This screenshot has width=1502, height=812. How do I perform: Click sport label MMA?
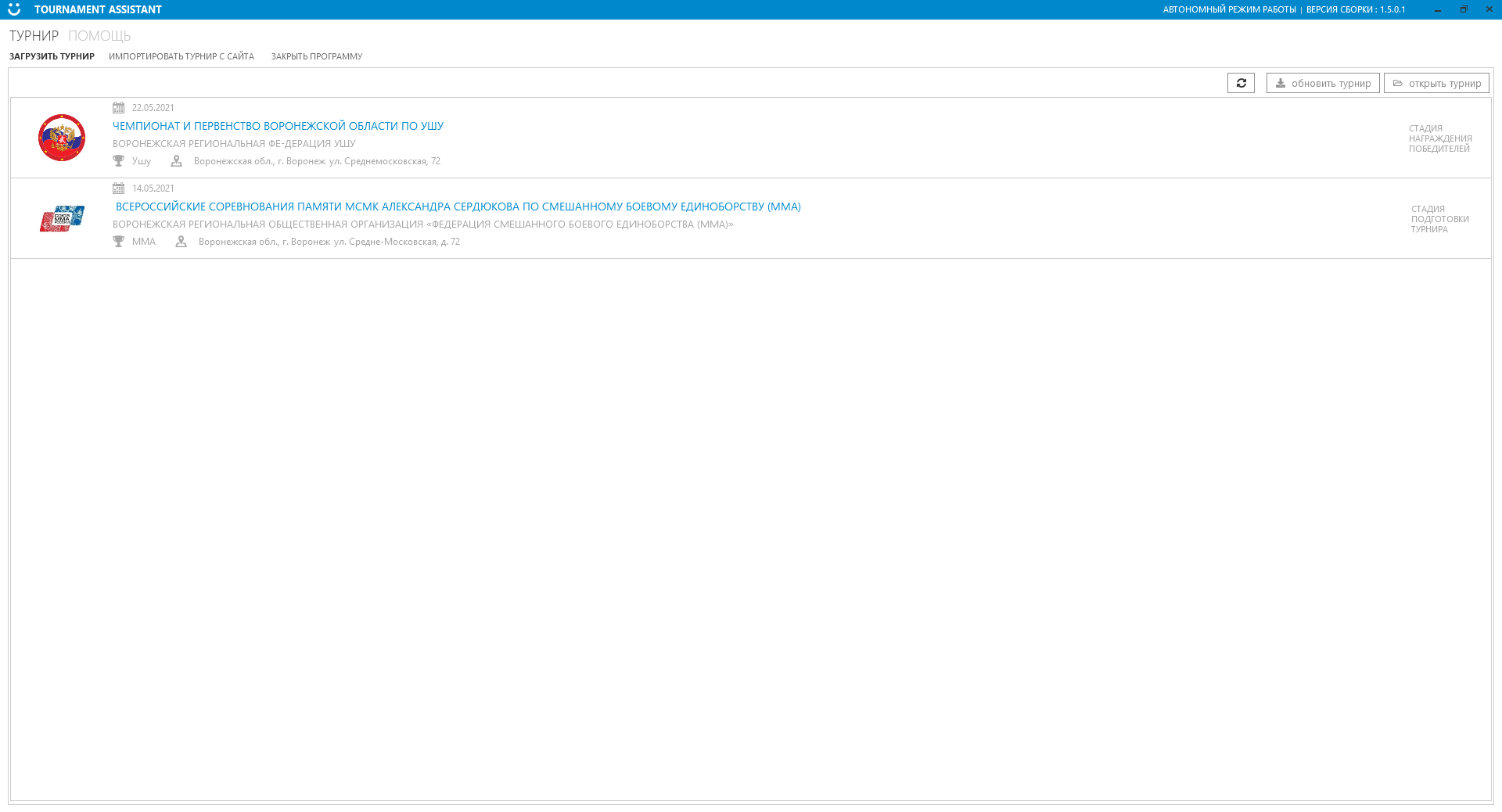click(x=144, y=242)
